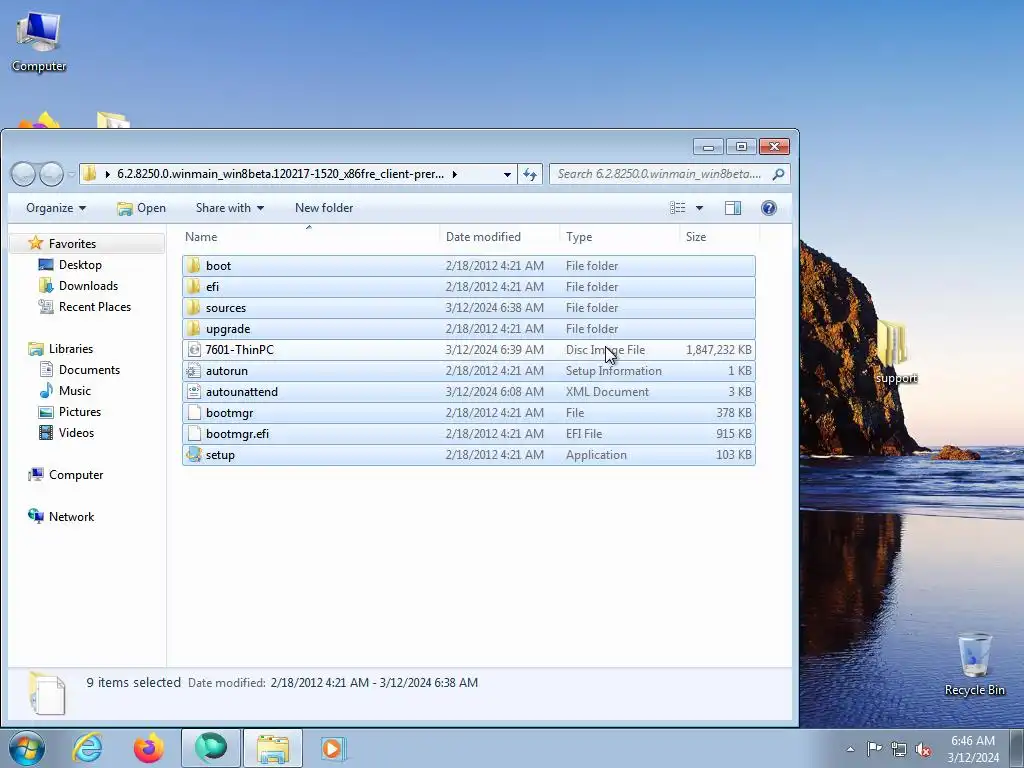Select the efi folder icon
This screenshot has height=768, width=1024.
[193, 287]
